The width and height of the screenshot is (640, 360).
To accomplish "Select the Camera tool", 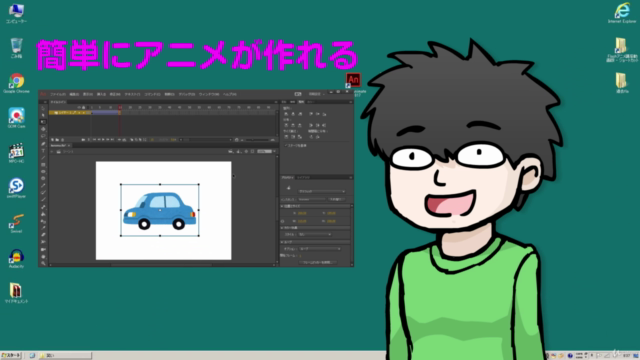I will click(x=43, y=249).
